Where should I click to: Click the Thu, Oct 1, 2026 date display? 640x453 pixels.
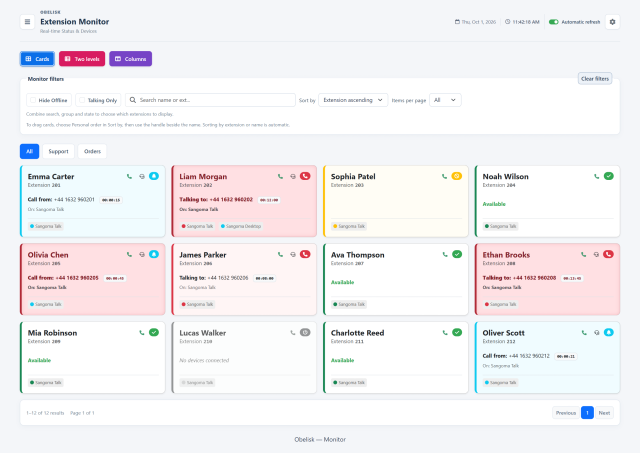476,22
